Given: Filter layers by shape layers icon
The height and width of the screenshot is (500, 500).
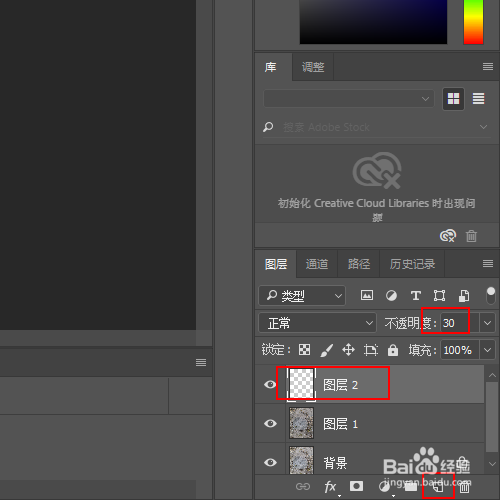Looking at the screenshot, I should tap(439, 296).
